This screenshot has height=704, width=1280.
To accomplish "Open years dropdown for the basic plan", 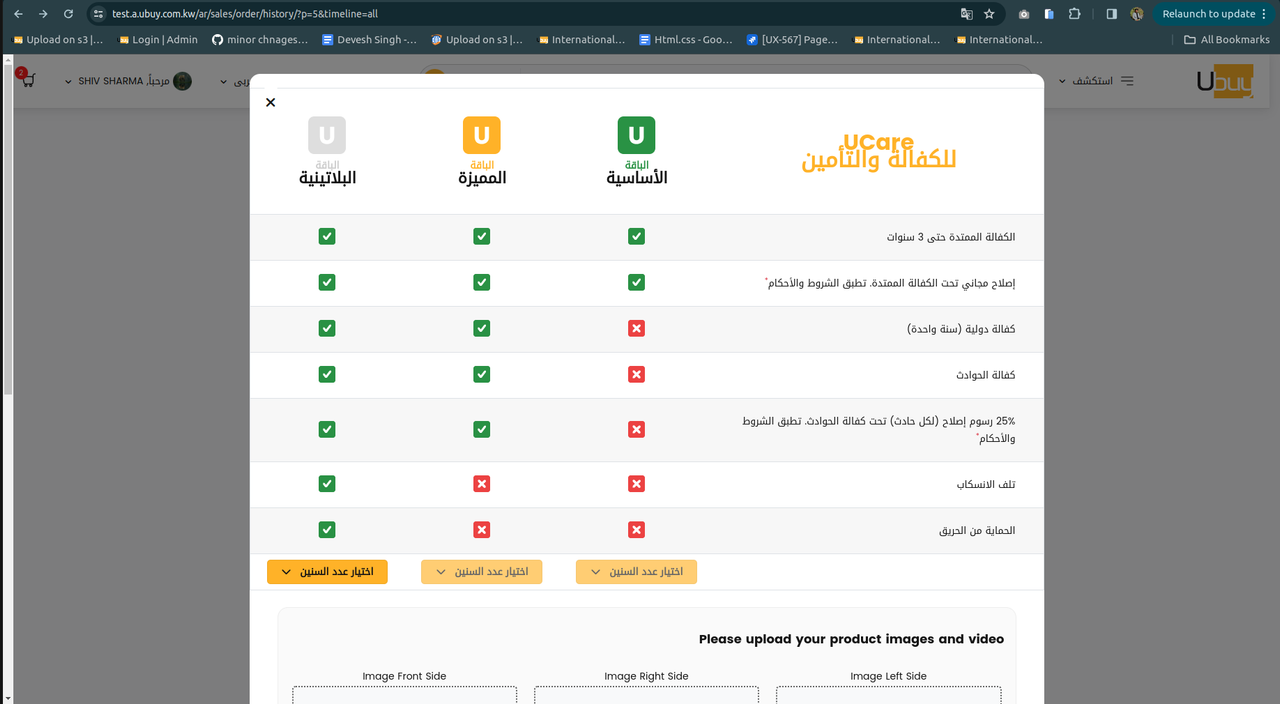I will pyautogui.click(x=636, y=572).
